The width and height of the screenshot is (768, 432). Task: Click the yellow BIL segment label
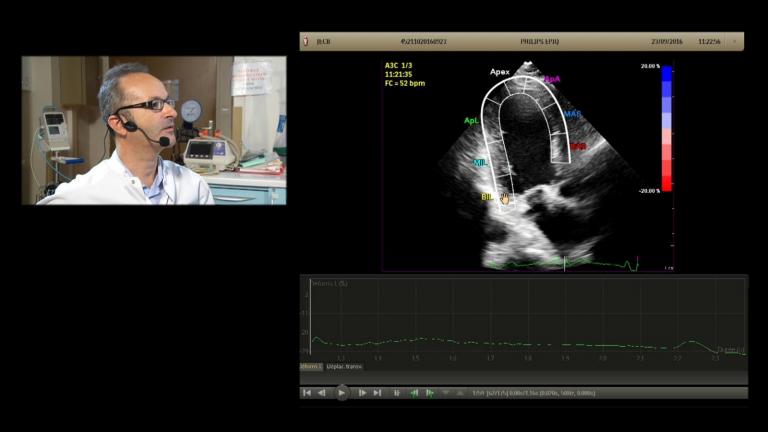(x=487, y=197)
